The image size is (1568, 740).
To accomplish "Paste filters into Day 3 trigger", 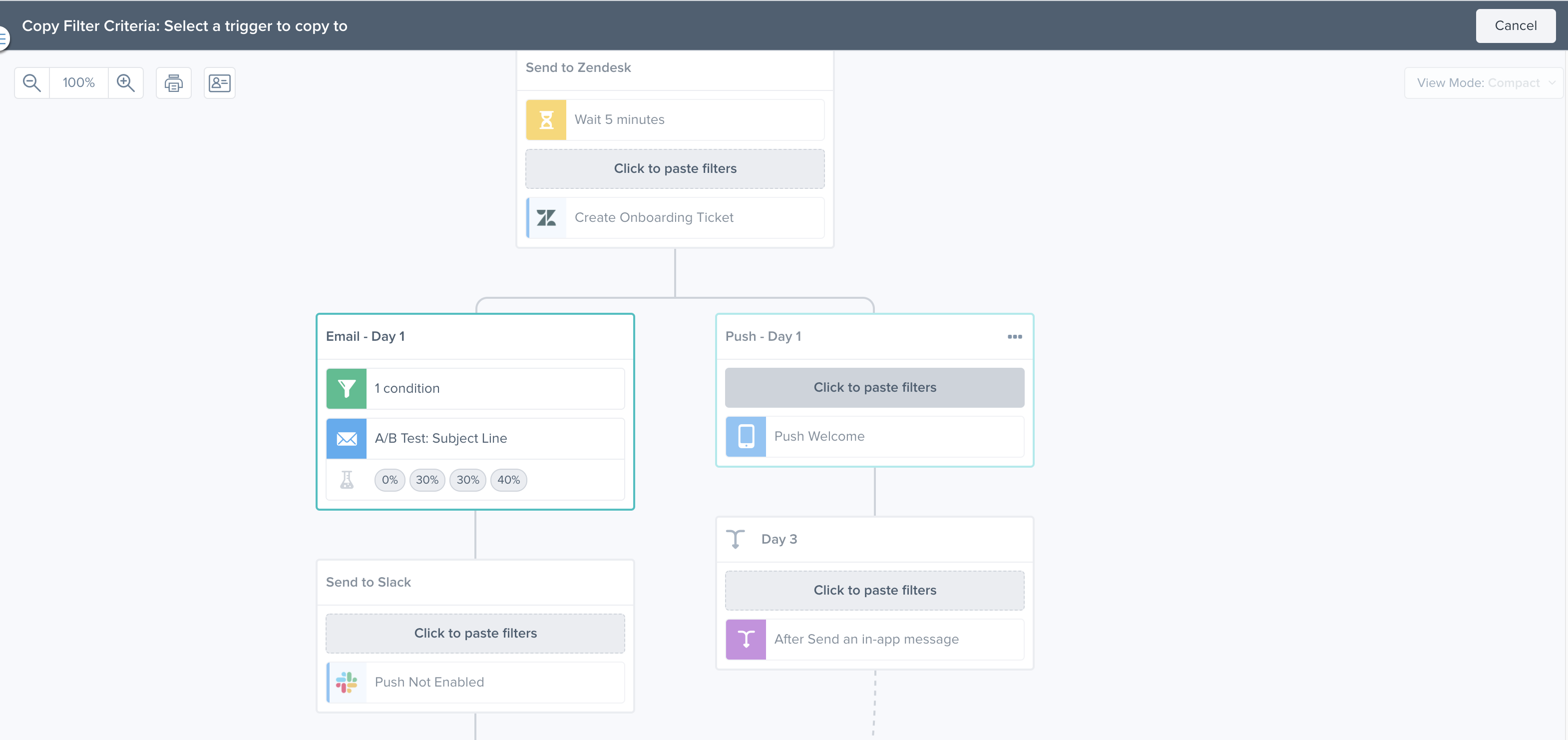I will pos(875,590).
